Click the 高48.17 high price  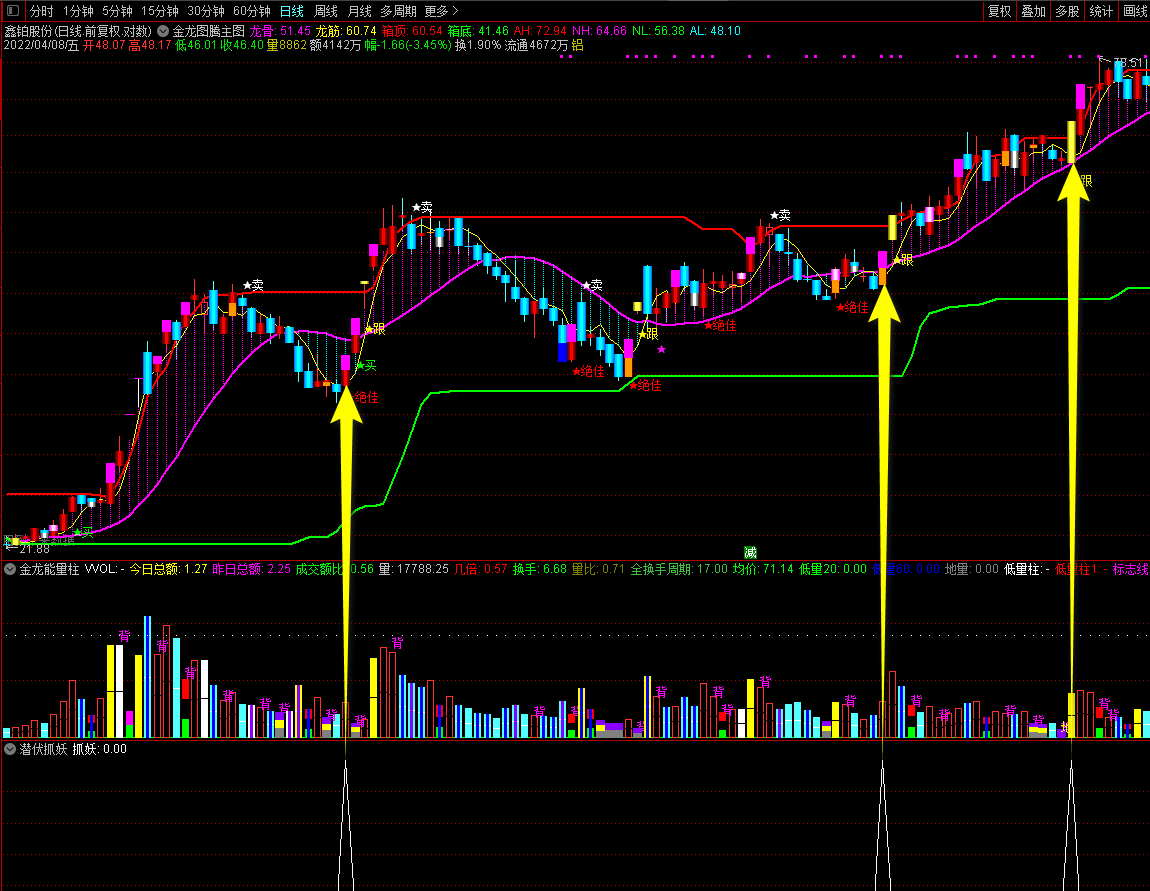[x=150, y=45]
